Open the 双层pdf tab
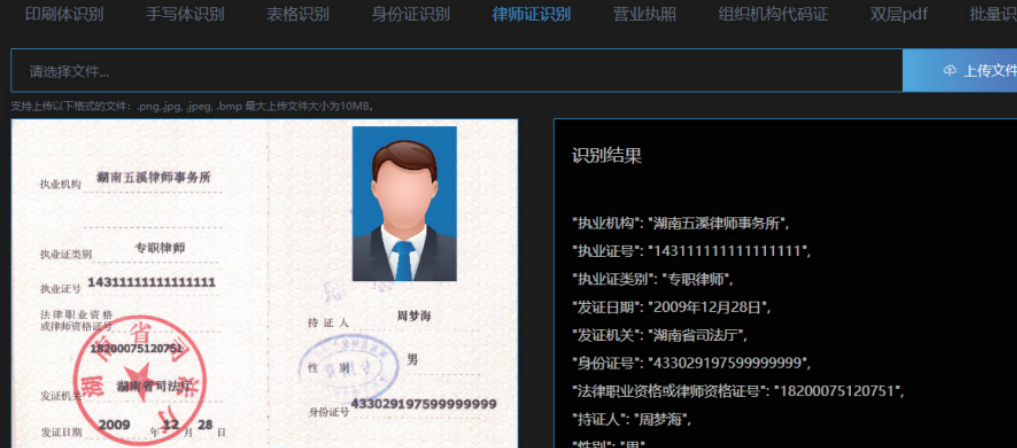The image size is (1017, 448). point(898,14)
